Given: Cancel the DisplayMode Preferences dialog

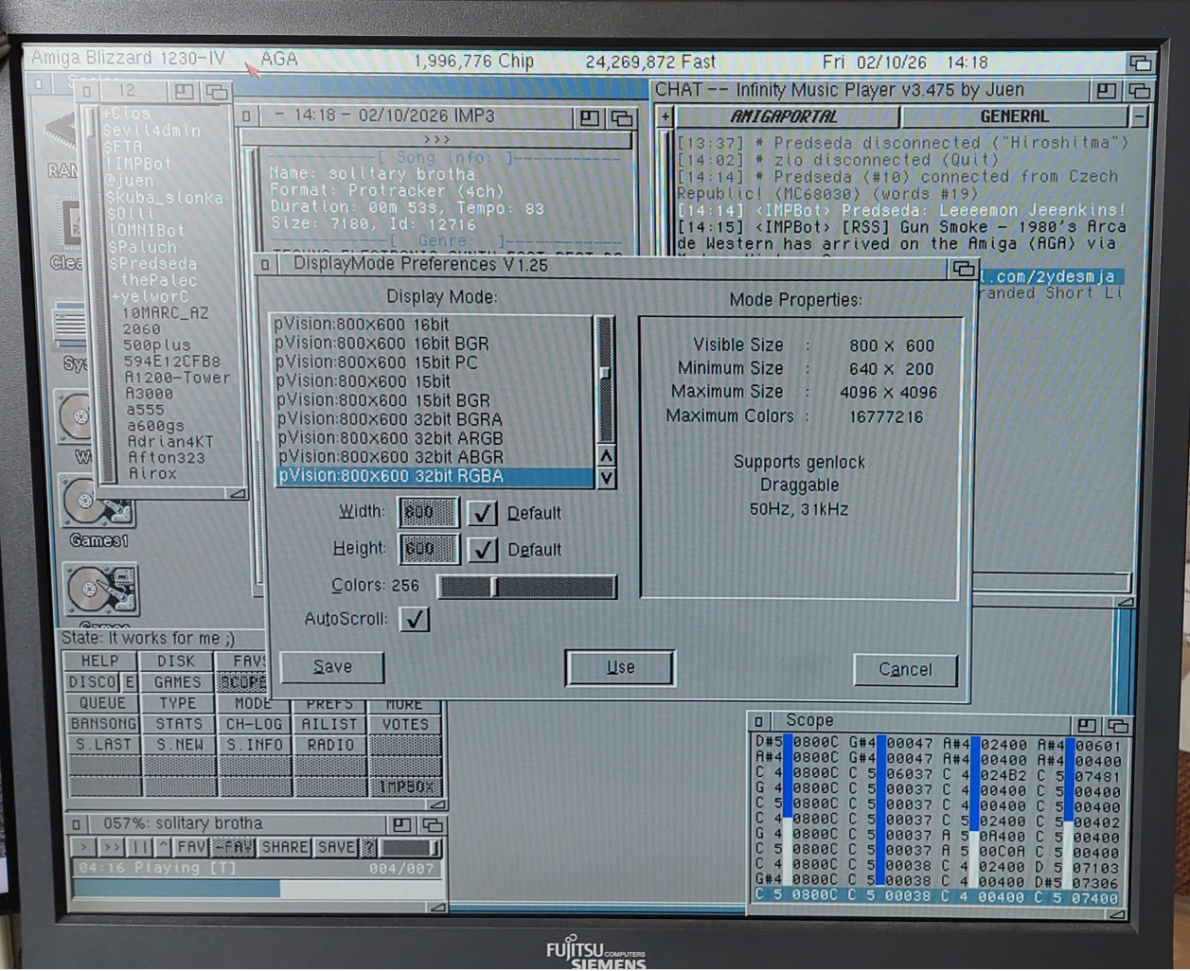Looking at the screenshot, I should [x=905, y=670].
